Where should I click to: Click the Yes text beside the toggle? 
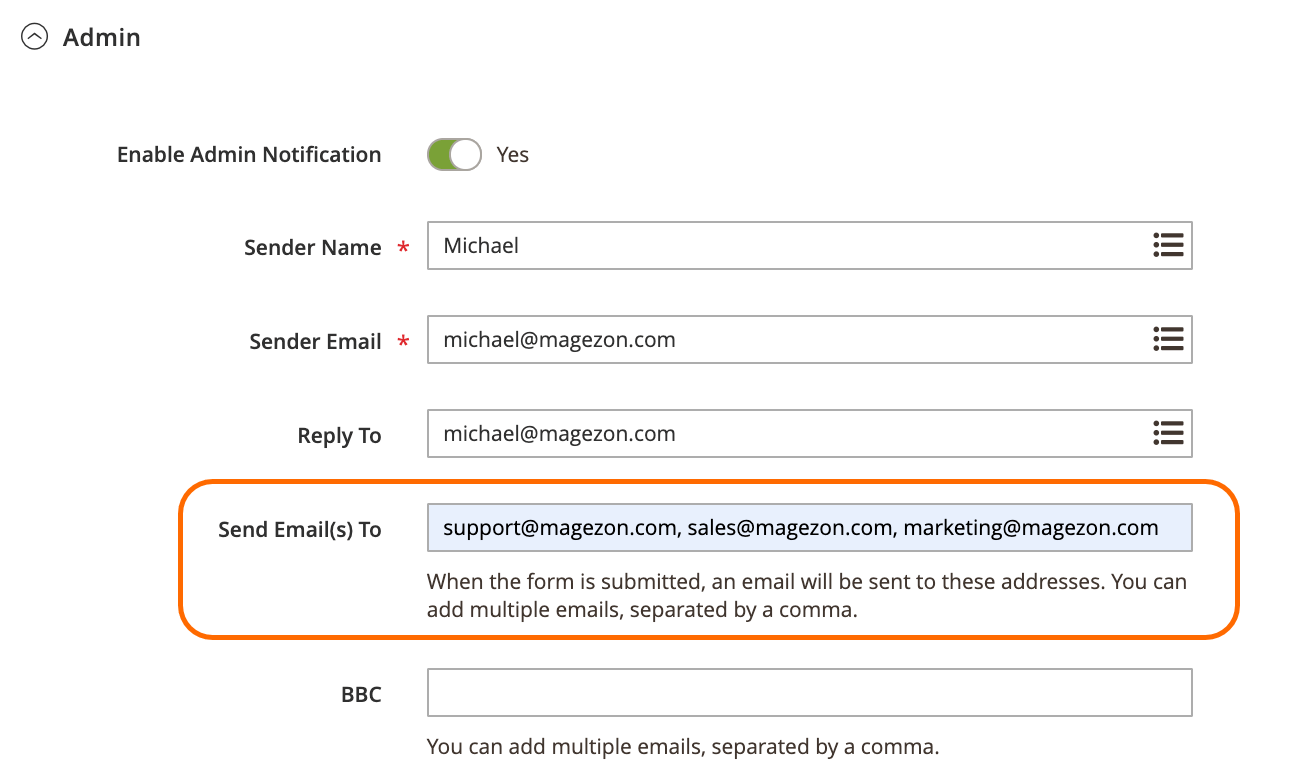coord(513,155)
